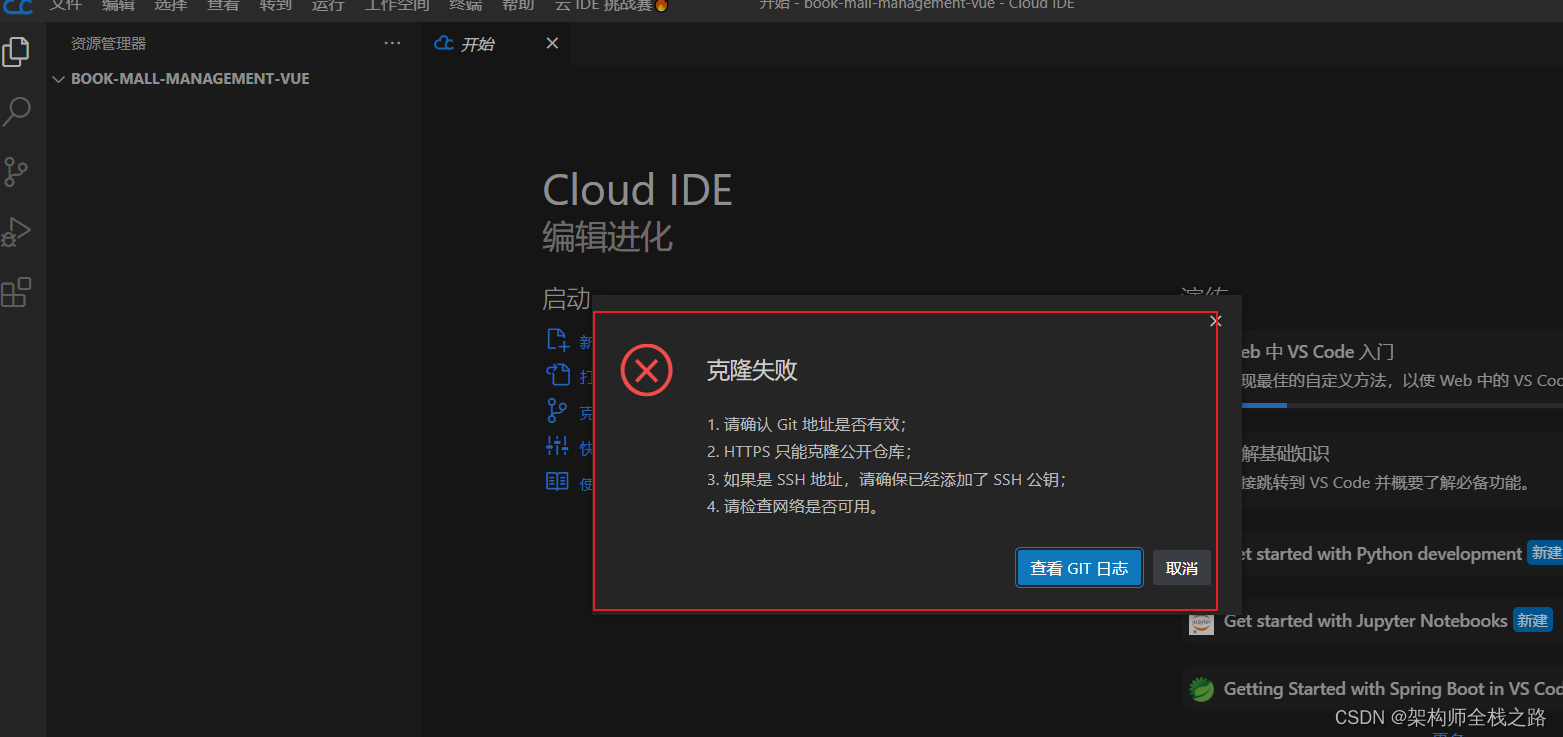Open the 资源管理器 more actions (…) menu
Image resolution: width=1563 pixels, height=737 pixels.
393,43
